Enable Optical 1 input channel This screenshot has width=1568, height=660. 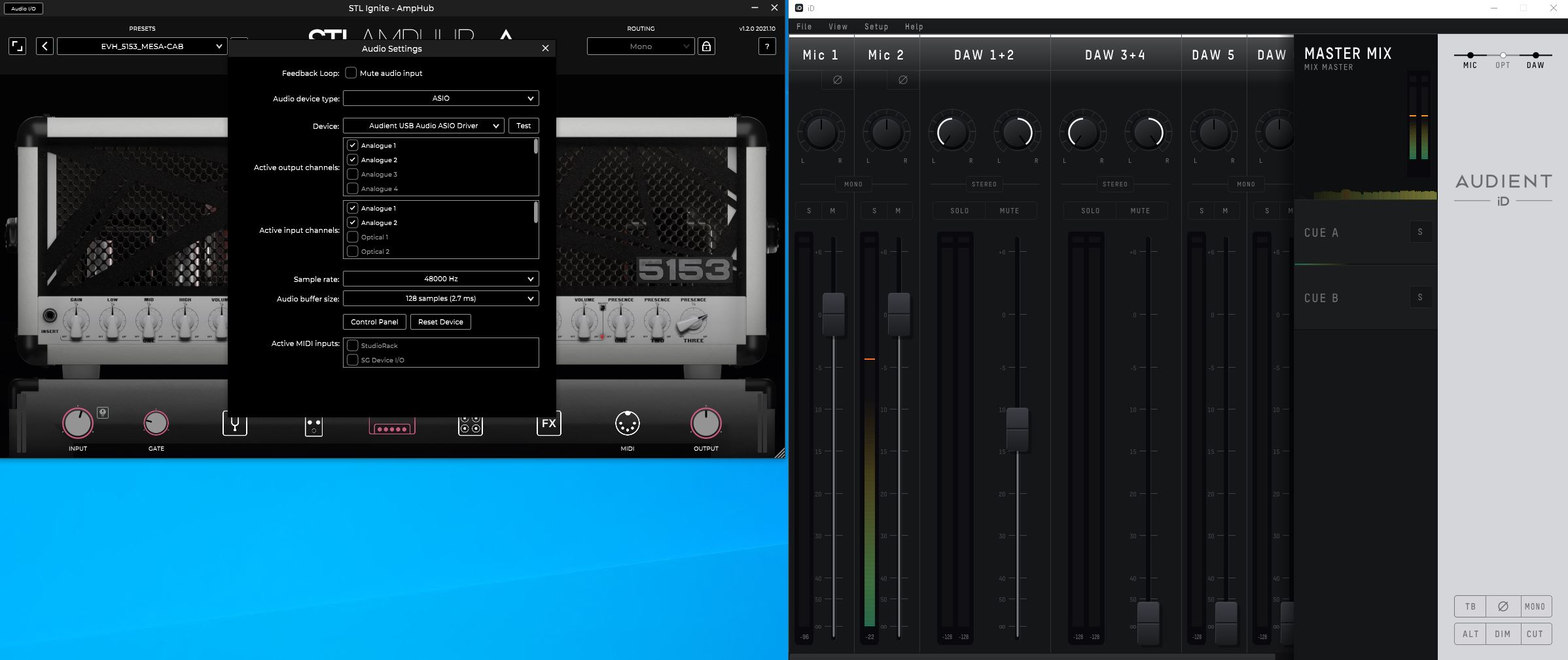(353, 237)
